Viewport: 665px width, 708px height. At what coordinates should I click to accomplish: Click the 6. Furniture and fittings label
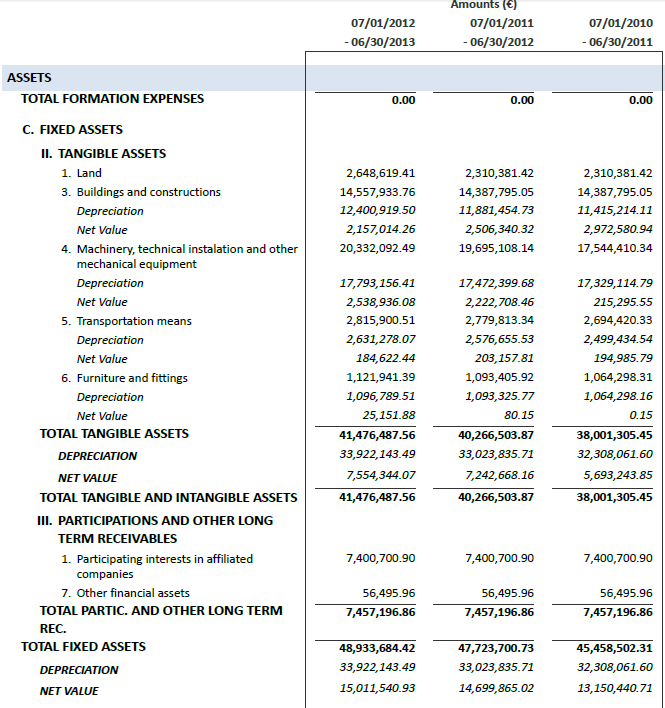124,378
